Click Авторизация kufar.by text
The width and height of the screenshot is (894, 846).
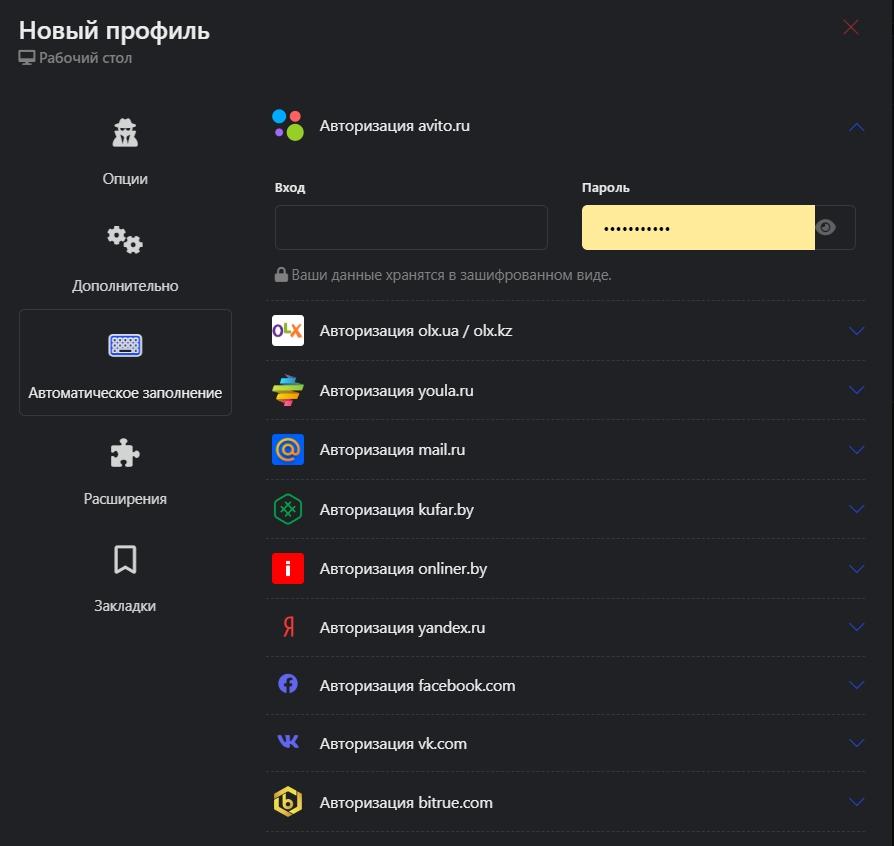click(396, 509)
